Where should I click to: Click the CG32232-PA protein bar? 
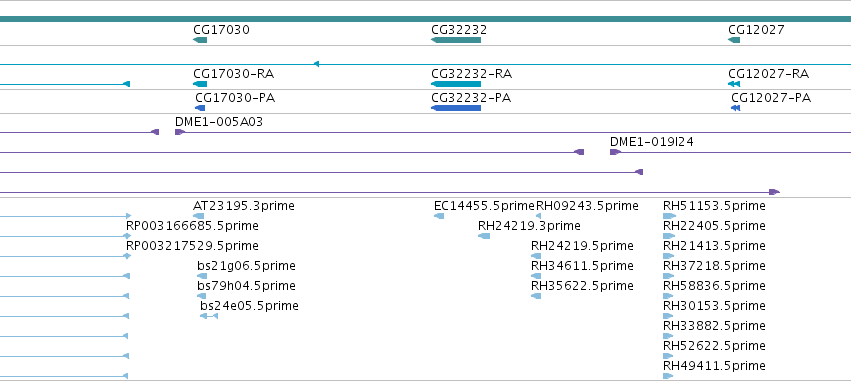pos(456,108)
